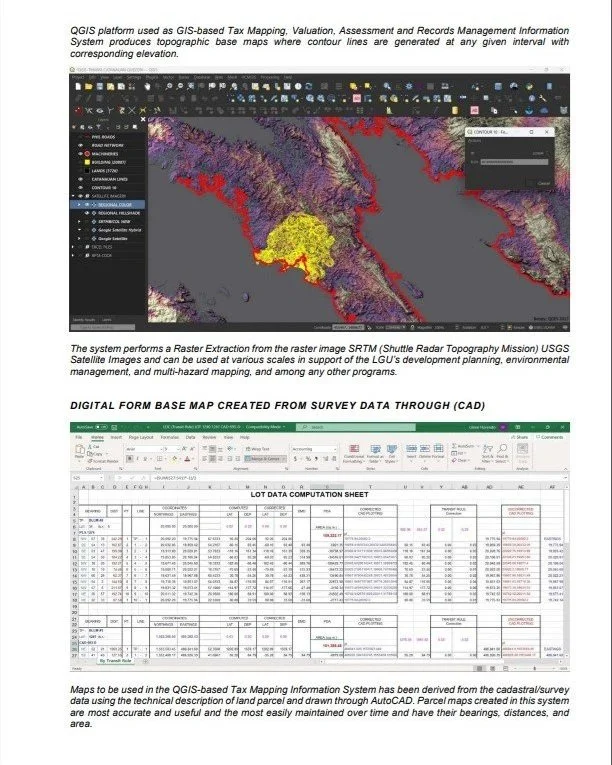The image size is (612, 765).
Task: Switch to Excel Page Layout tab
Action: [141, 438]
